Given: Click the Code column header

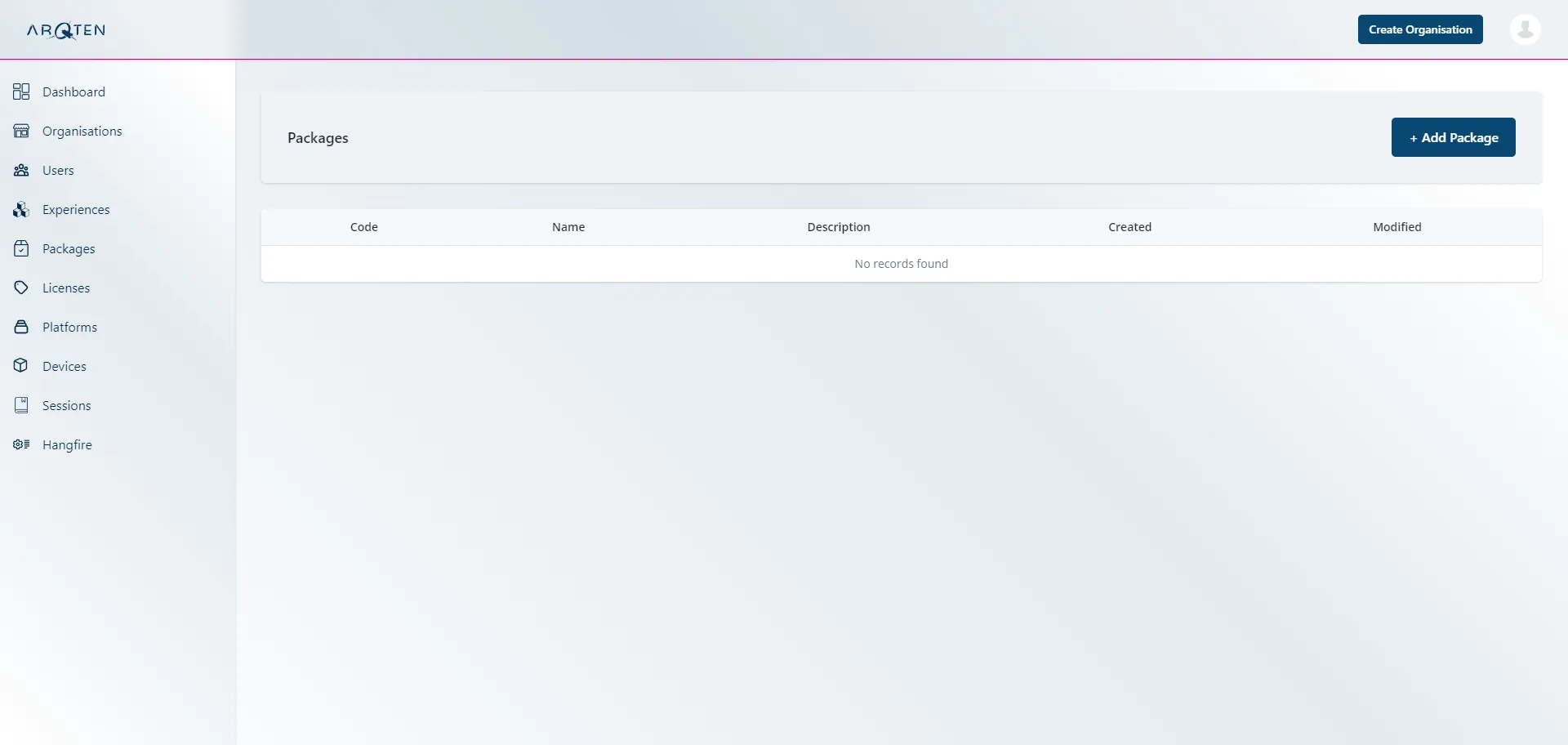Looking at the screenshot, I should (x=364, y=227).
